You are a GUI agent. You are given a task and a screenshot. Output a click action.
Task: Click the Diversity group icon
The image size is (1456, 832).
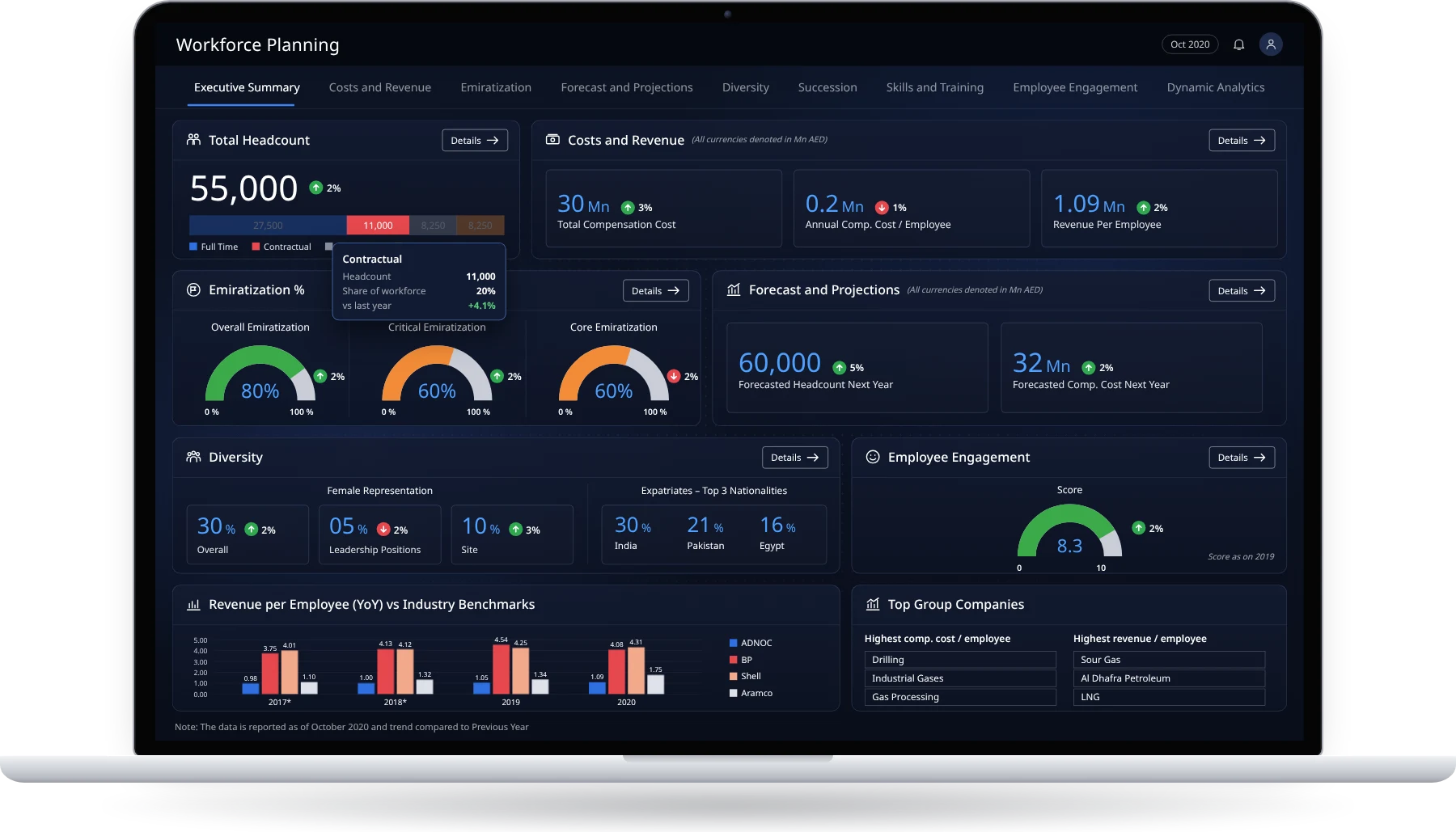click(193, 457)
